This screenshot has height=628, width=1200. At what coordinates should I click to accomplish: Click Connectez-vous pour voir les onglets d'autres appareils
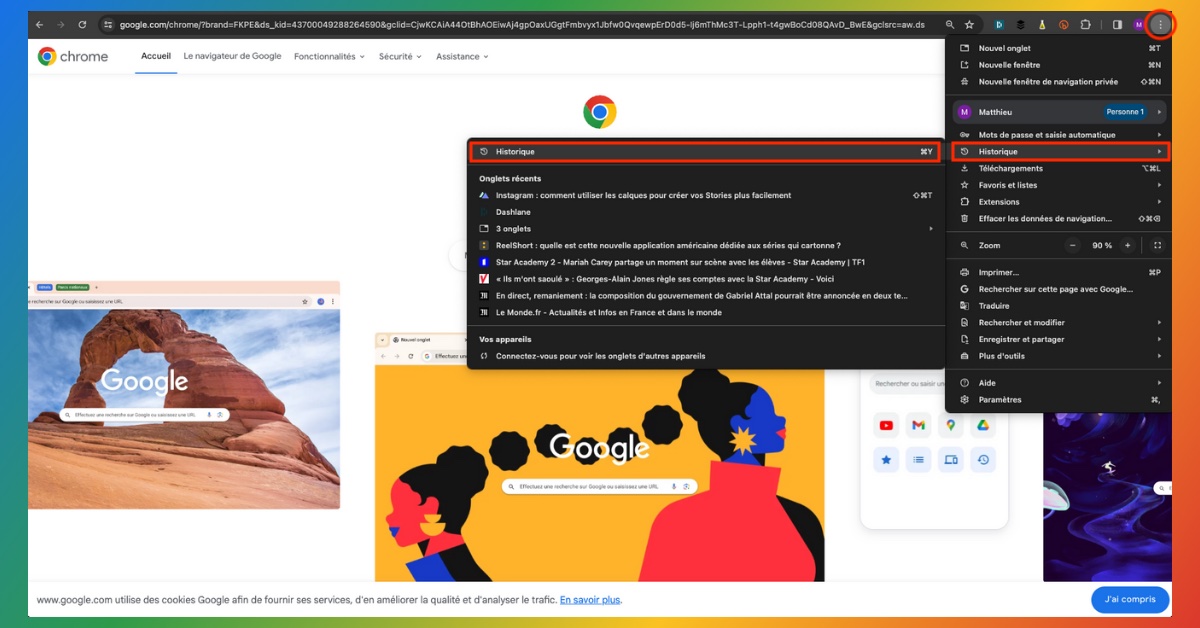pos(705,356)
